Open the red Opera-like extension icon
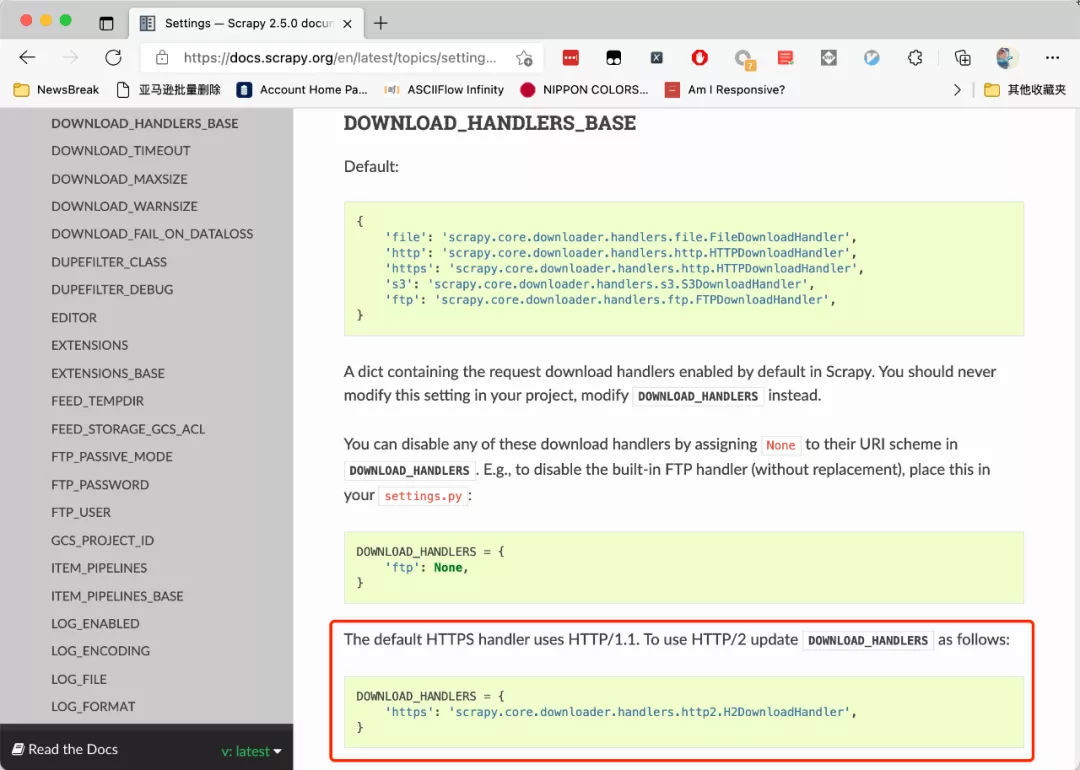 (700, 58)
